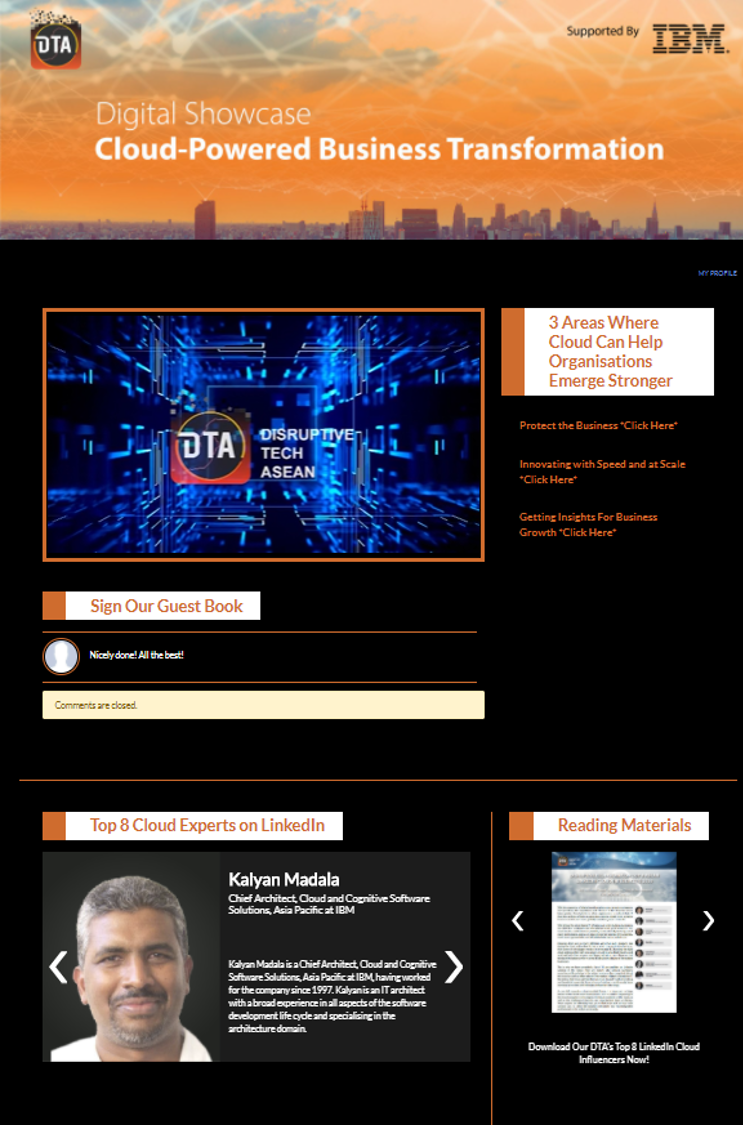This screenshot has height=1125, width=743.
Task: Play the Disruptive Tech ASEAN video
Action: pos(263,435)
